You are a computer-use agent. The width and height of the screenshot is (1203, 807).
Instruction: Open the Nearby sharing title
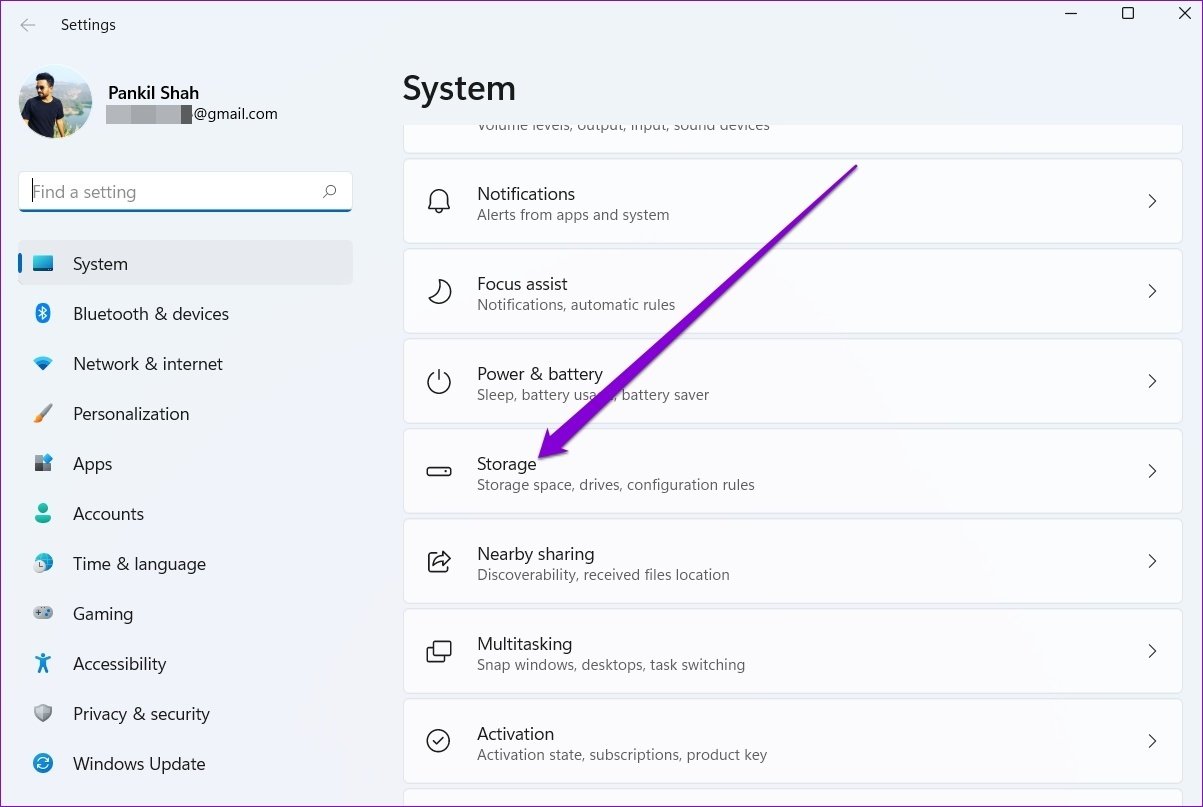536,554
